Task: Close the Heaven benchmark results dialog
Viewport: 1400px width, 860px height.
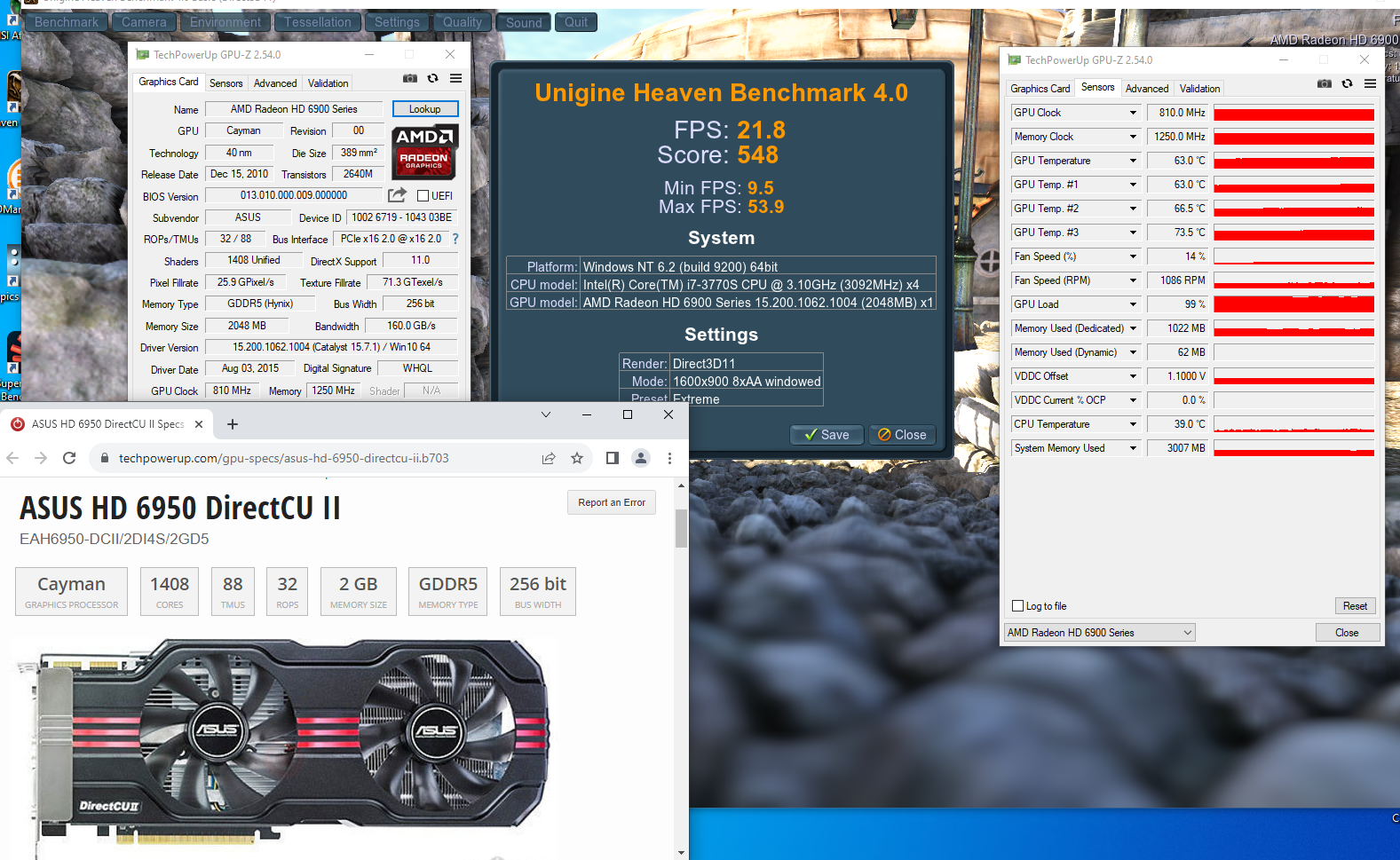Action: [x=902, y=435]
